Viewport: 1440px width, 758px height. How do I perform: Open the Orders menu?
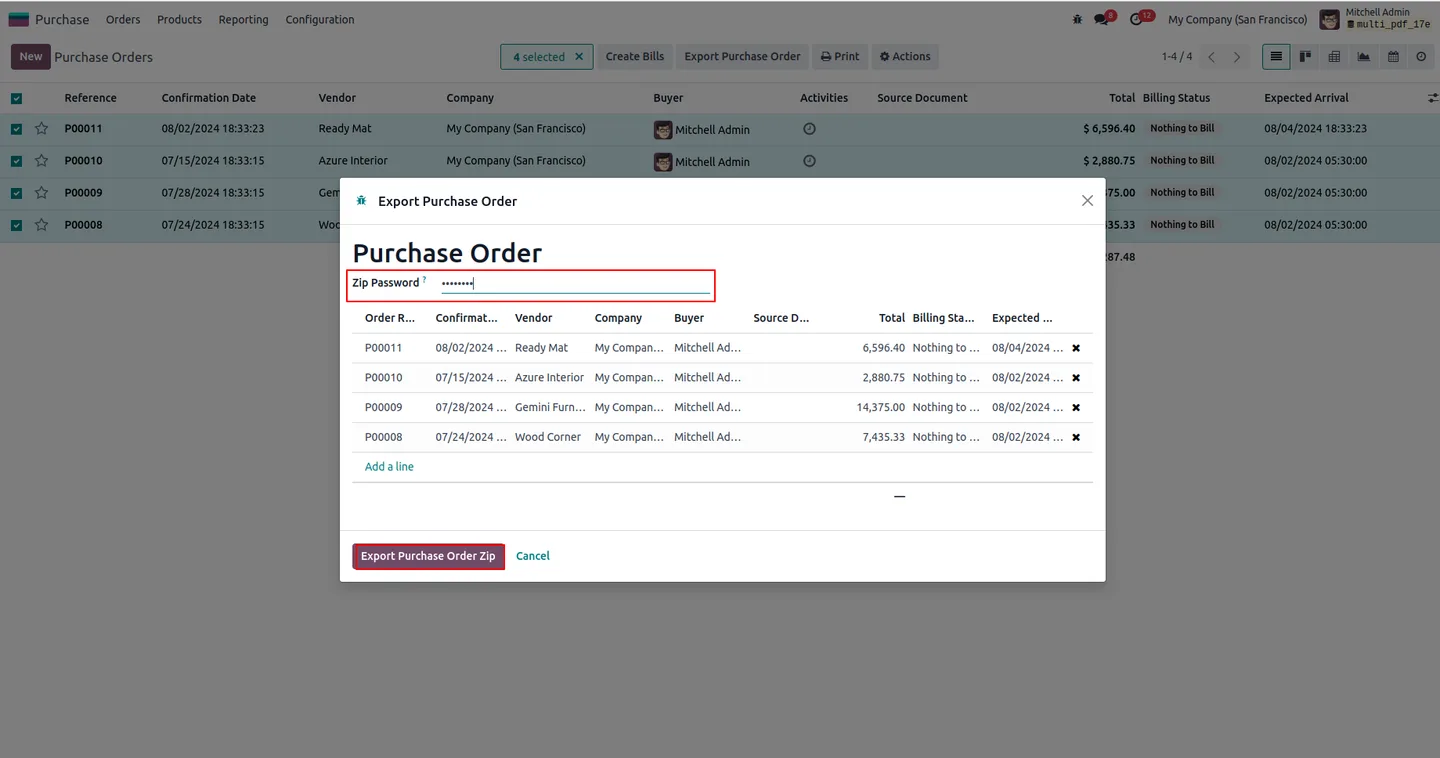pyautogui.click(x=123, y=19)
